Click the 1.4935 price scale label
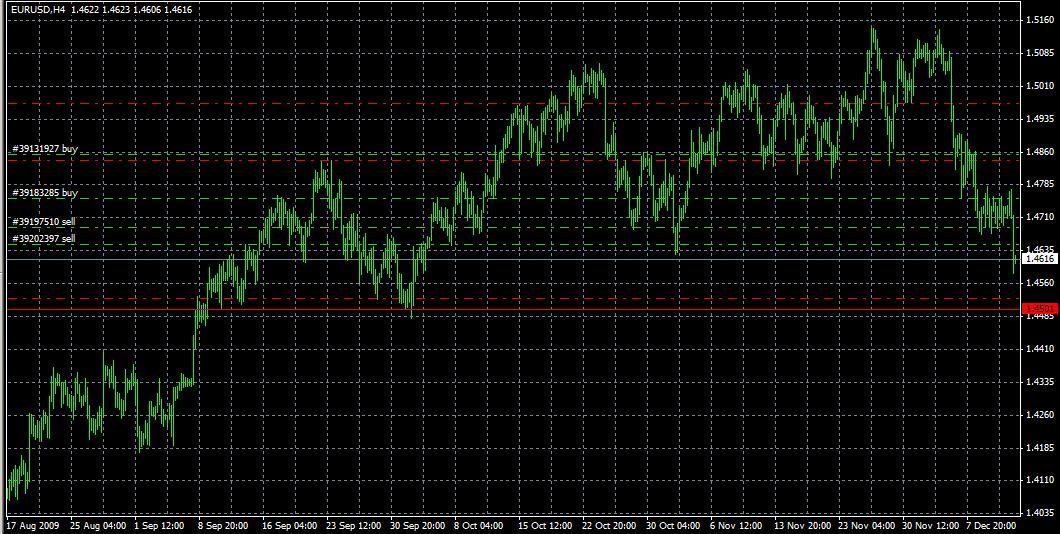 1038,119
